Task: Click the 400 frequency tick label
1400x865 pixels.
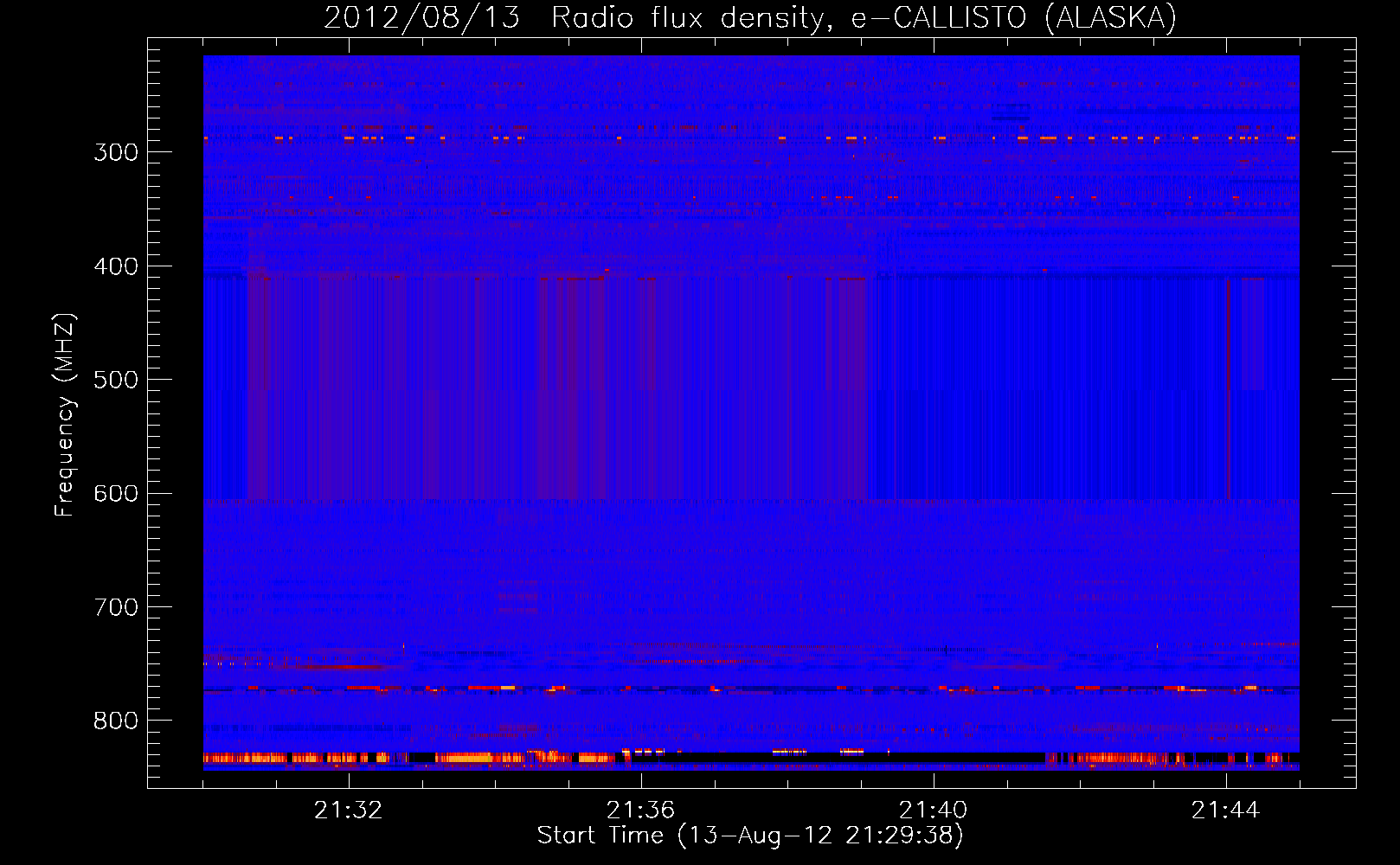Action: pos(116,266)
